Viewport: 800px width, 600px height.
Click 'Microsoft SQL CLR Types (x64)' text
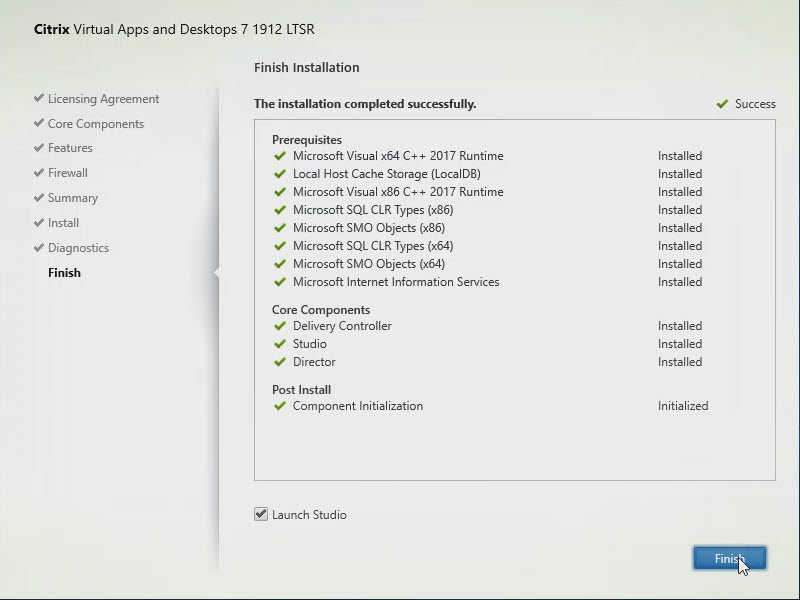(x=373, y=246)
